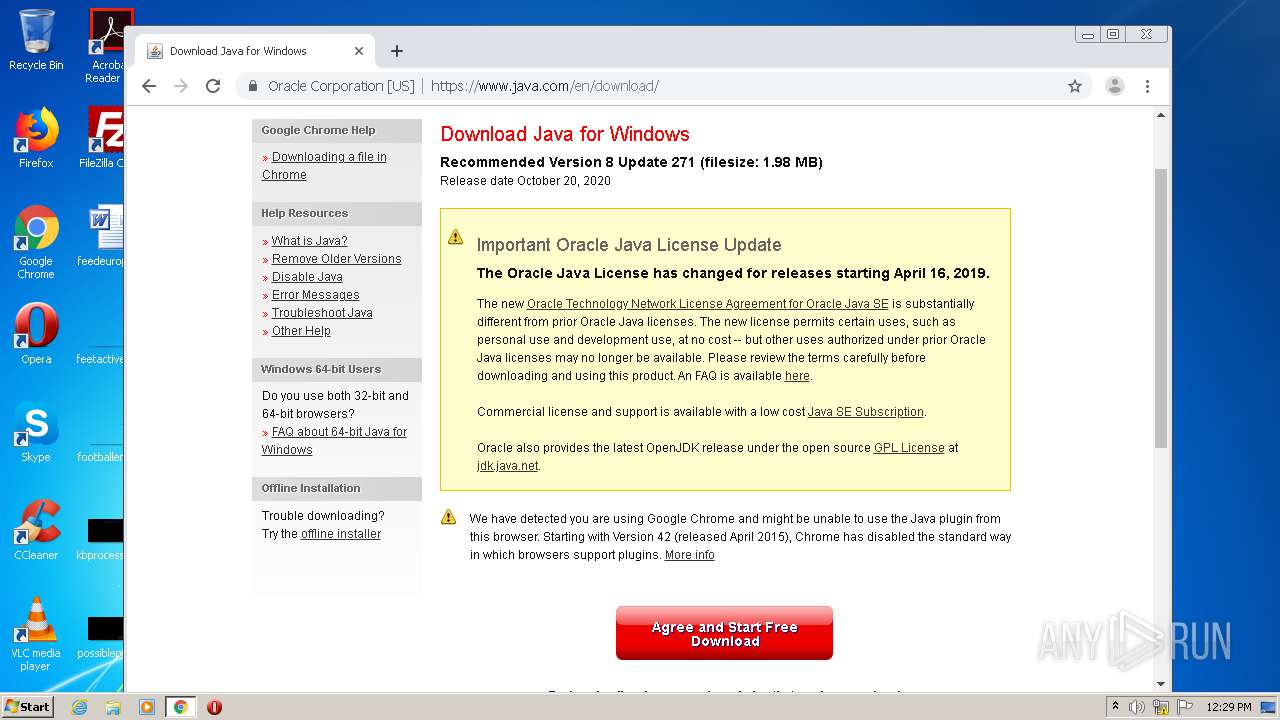The image size is (1280, 720).
Task: Click the secure padlock icon in address bar
Action: pyautogui.click(x=253, y=86)
